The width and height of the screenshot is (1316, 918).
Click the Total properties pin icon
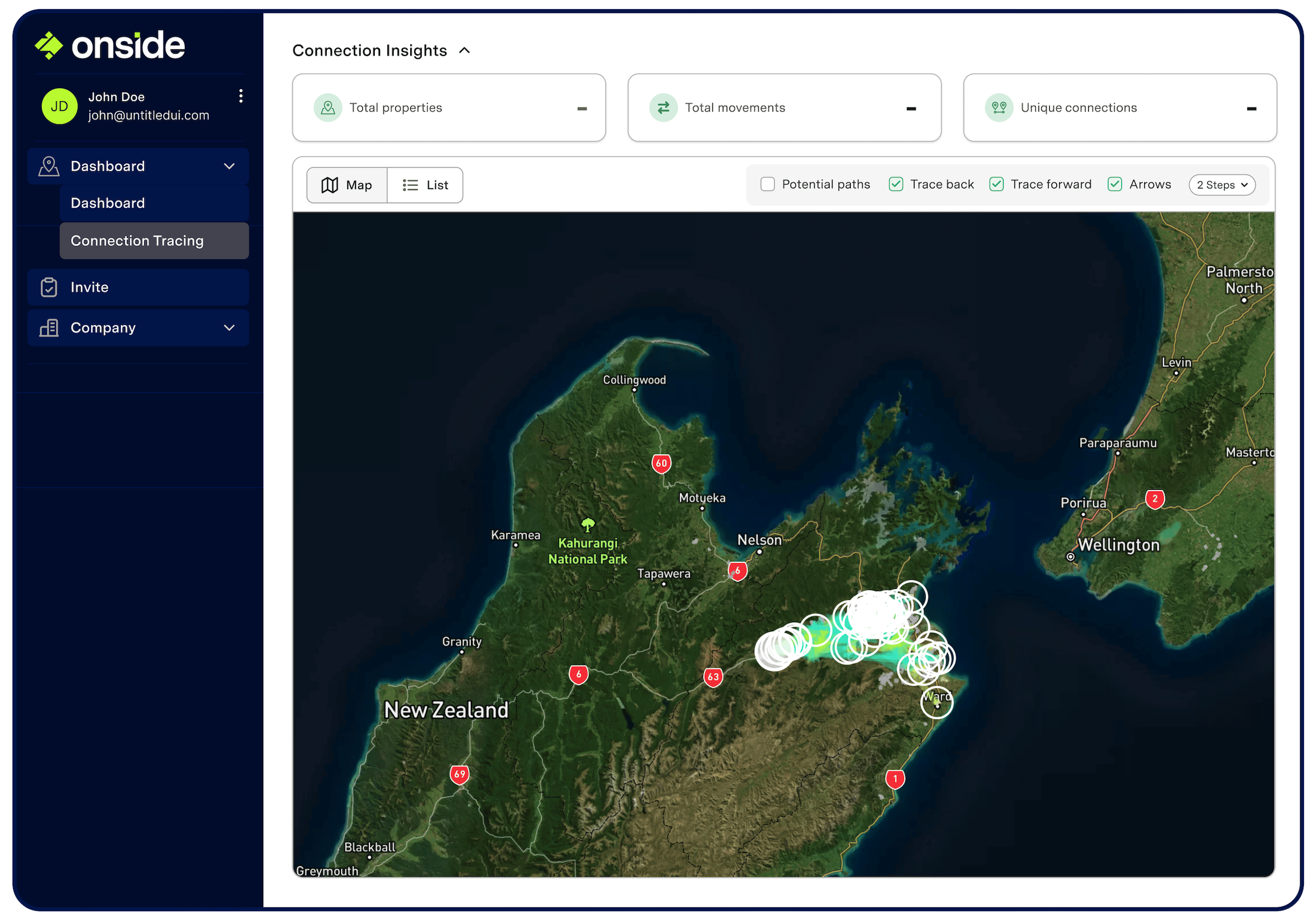point(328,108)
